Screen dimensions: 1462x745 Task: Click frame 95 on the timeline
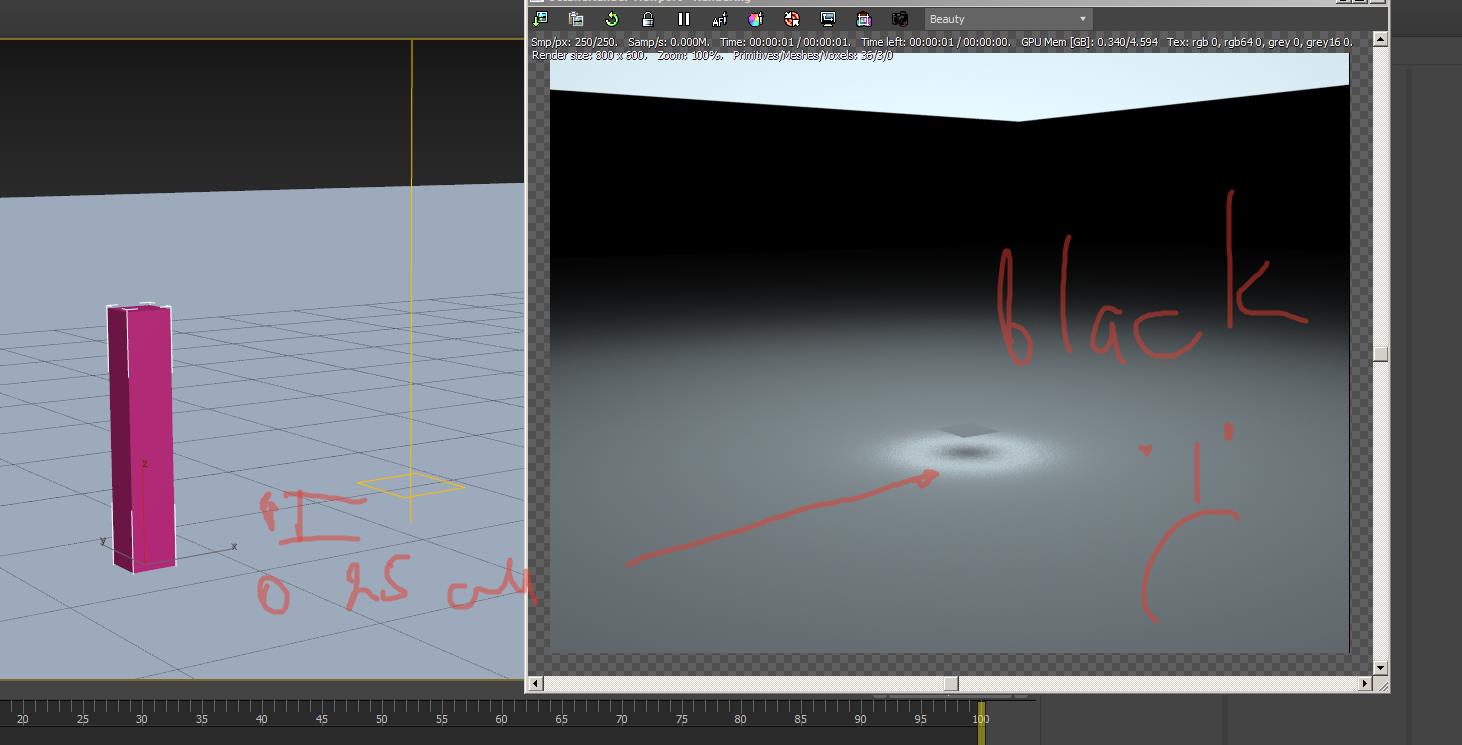click(x=920, y=719)
